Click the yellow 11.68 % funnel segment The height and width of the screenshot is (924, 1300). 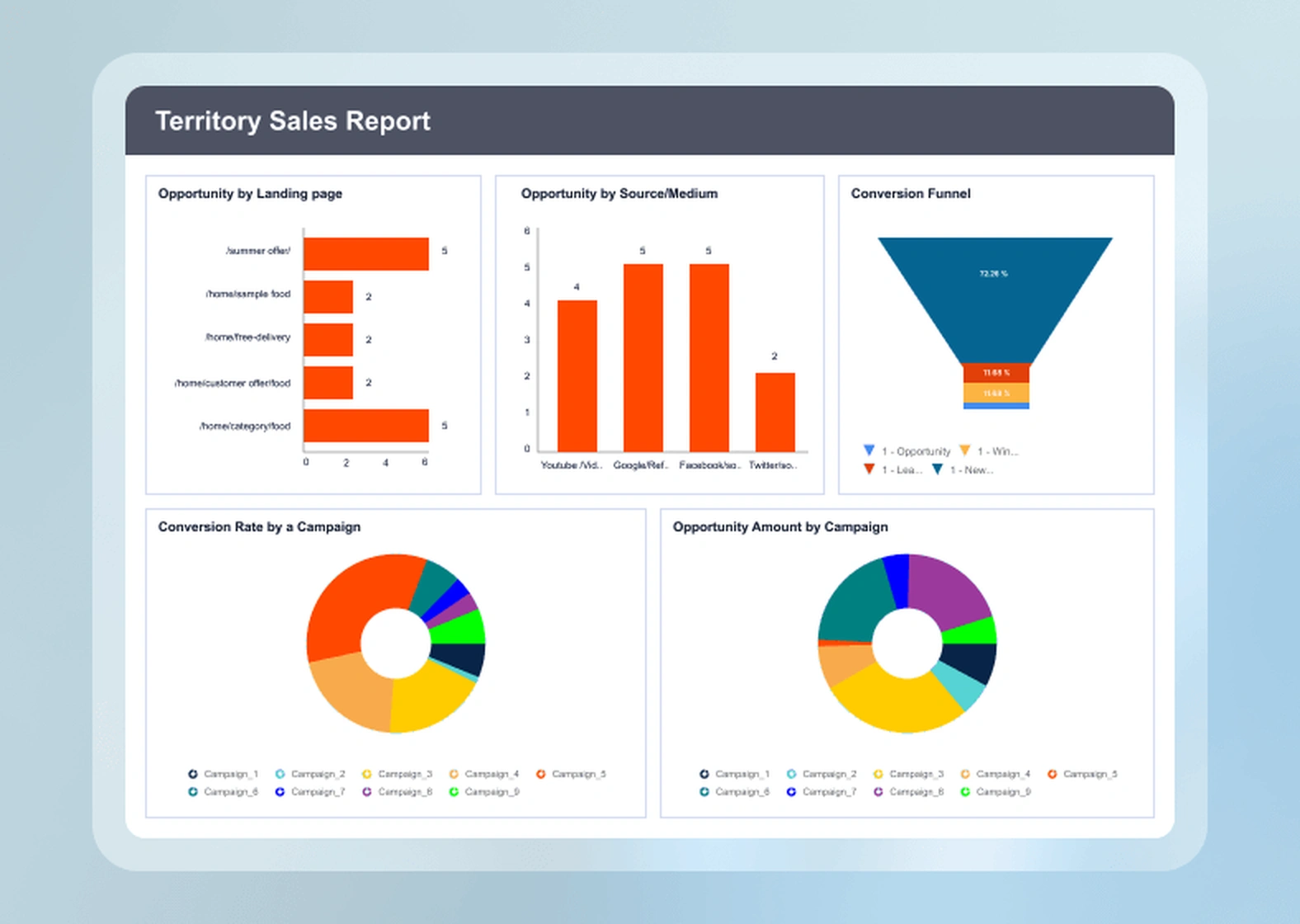pyautogui.click(x=996, y=393)
